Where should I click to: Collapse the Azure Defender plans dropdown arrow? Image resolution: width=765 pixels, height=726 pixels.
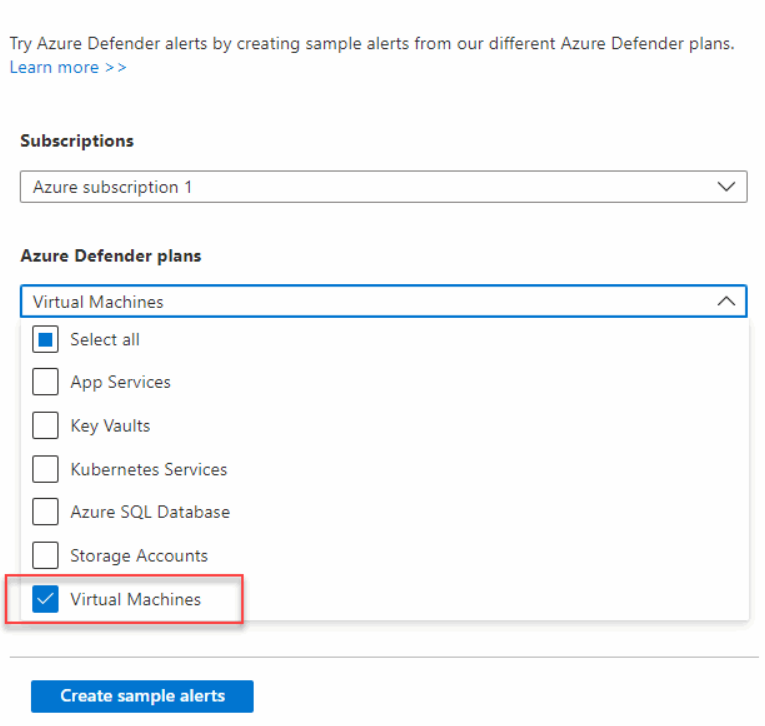point(726,302)
